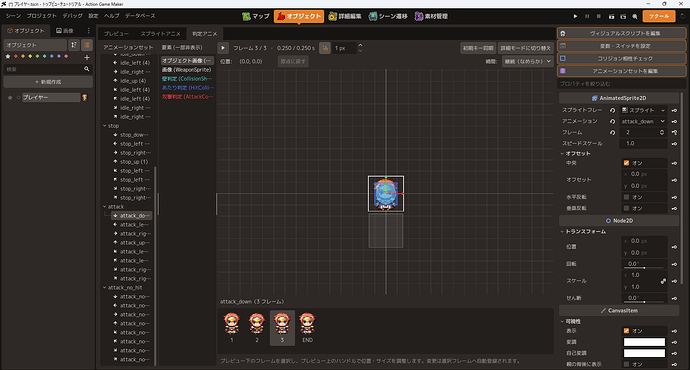The width and height of the screenshot is (690, 370).
Task: Open the シーン menu
Action: coord(13,16)
